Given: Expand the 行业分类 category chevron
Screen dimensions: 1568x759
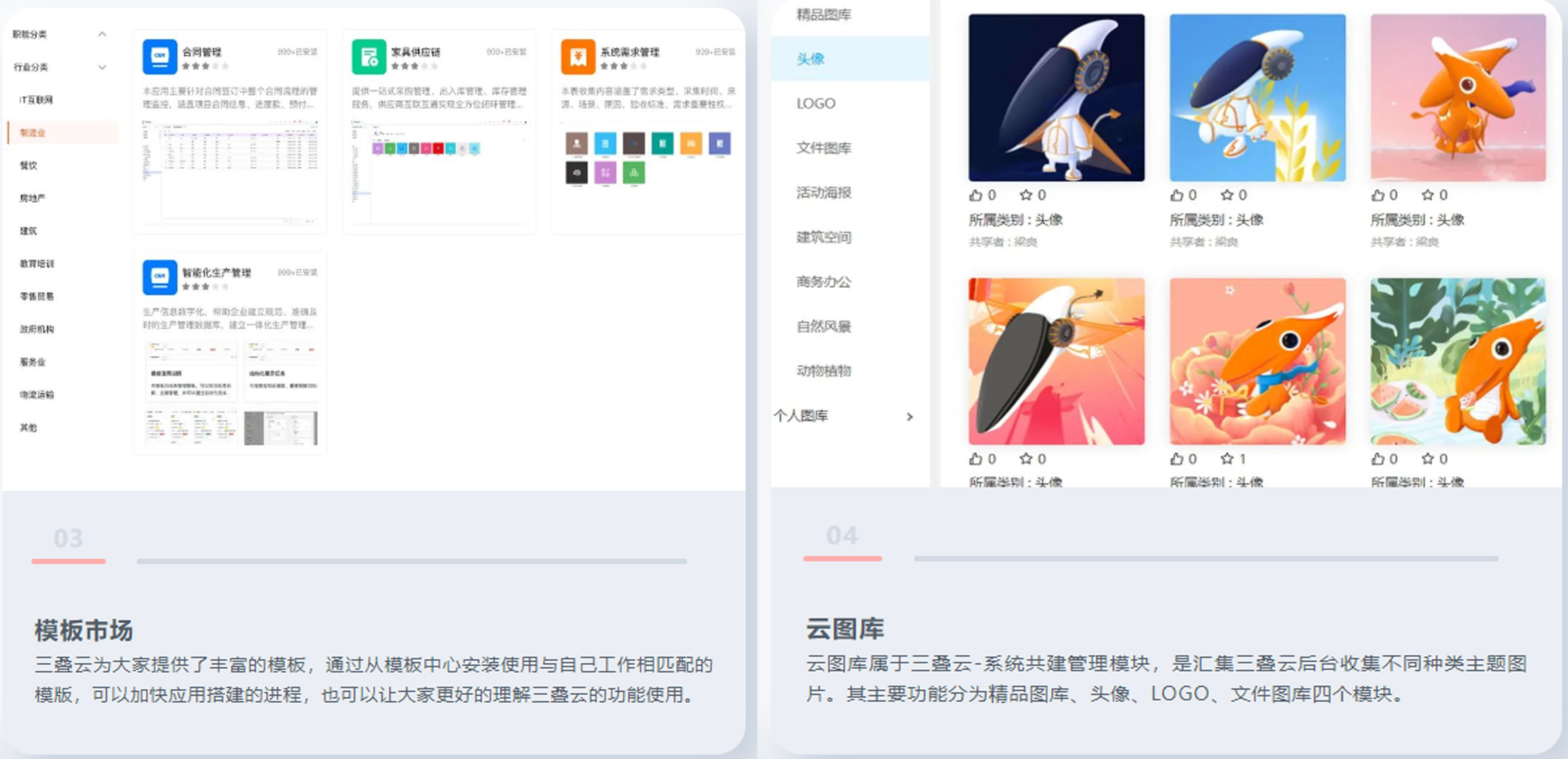Looking at the screenshot, I should tap(102, 67).
